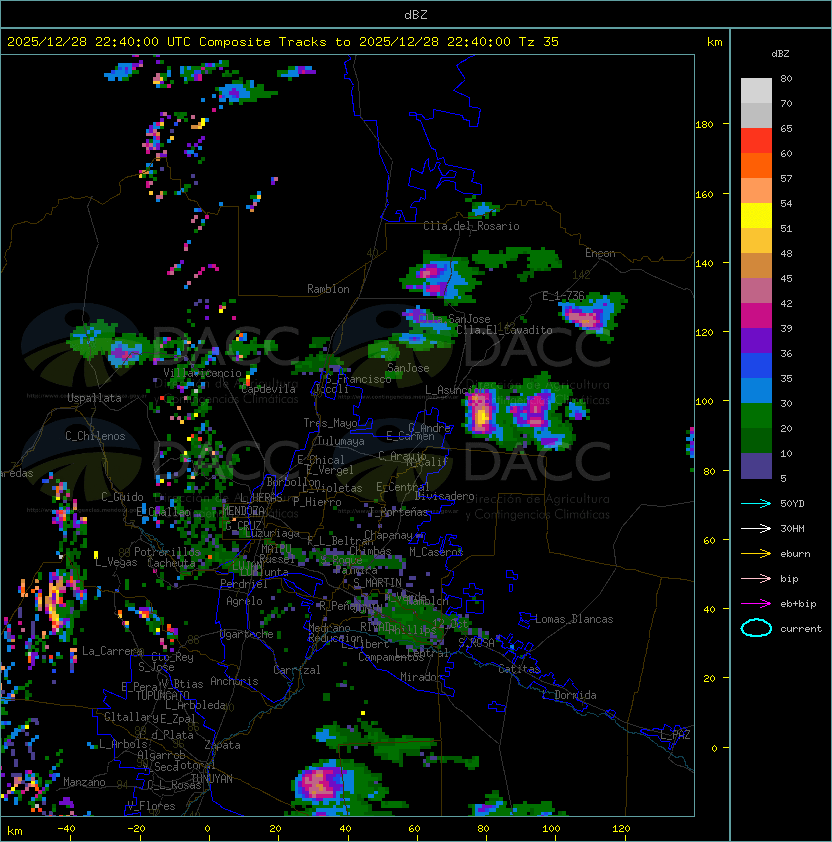
Task: Click the Villavicencio place label
Action: click(x=202, y=373)
